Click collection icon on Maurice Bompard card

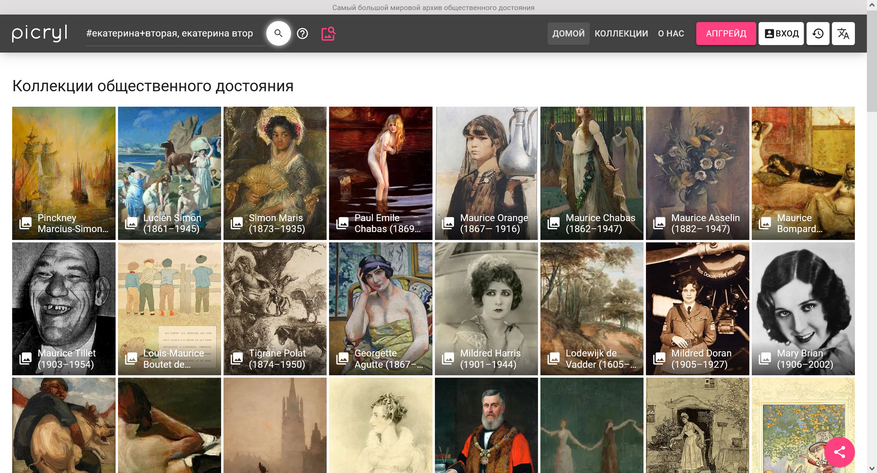[765, 223]
